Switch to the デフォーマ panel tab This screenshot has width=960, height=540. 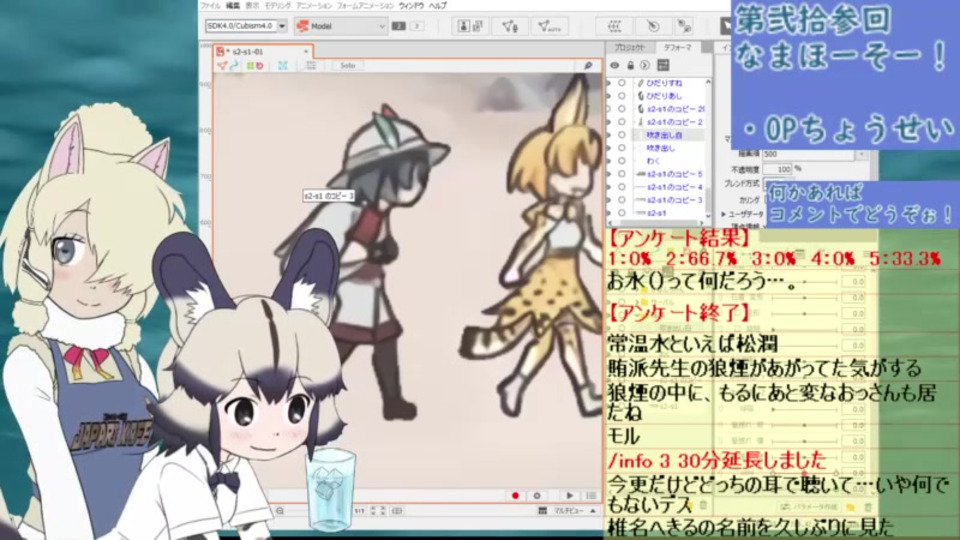click(678, 47)
